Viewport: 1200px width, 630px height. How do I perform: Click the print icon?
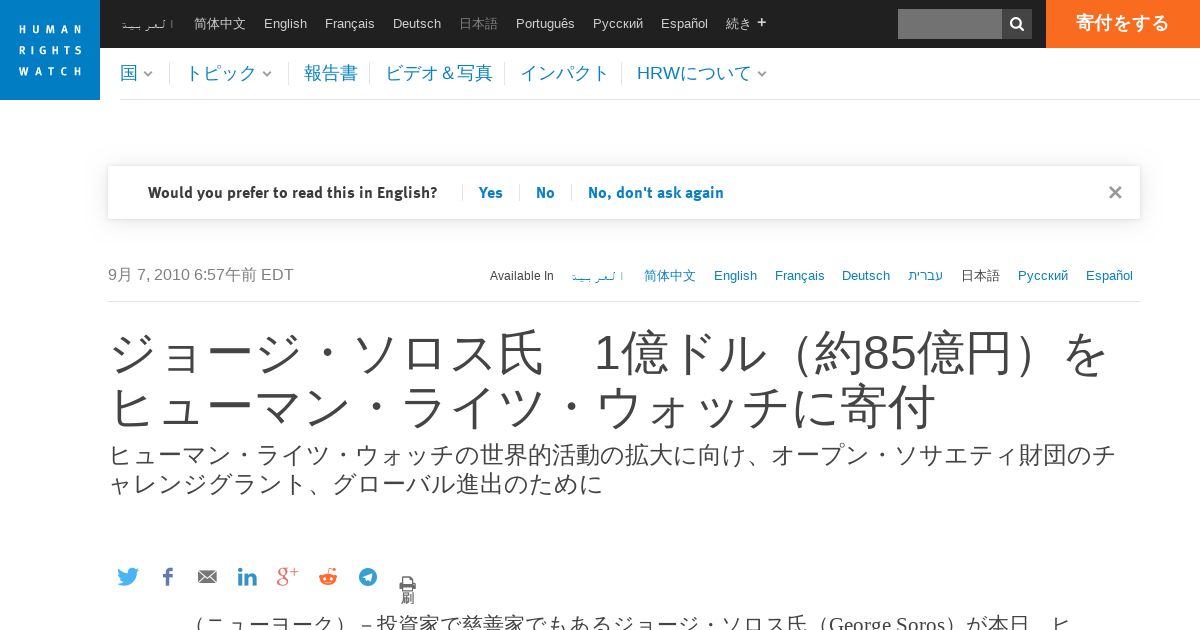[x=407, y=585]
